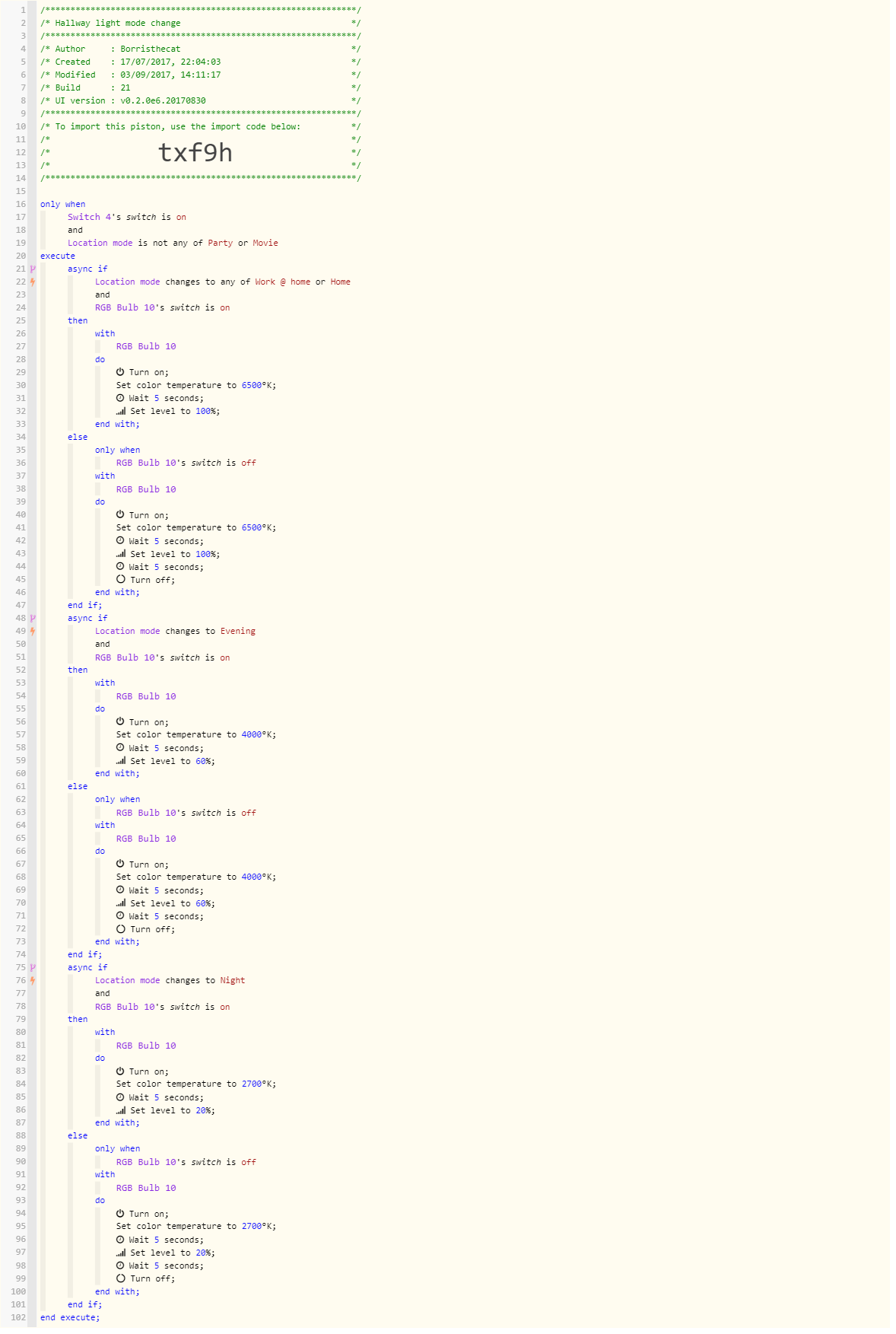896x1334 pixels.
Task: Click the clock icon on line 69
Action: [x=120, y=890]
